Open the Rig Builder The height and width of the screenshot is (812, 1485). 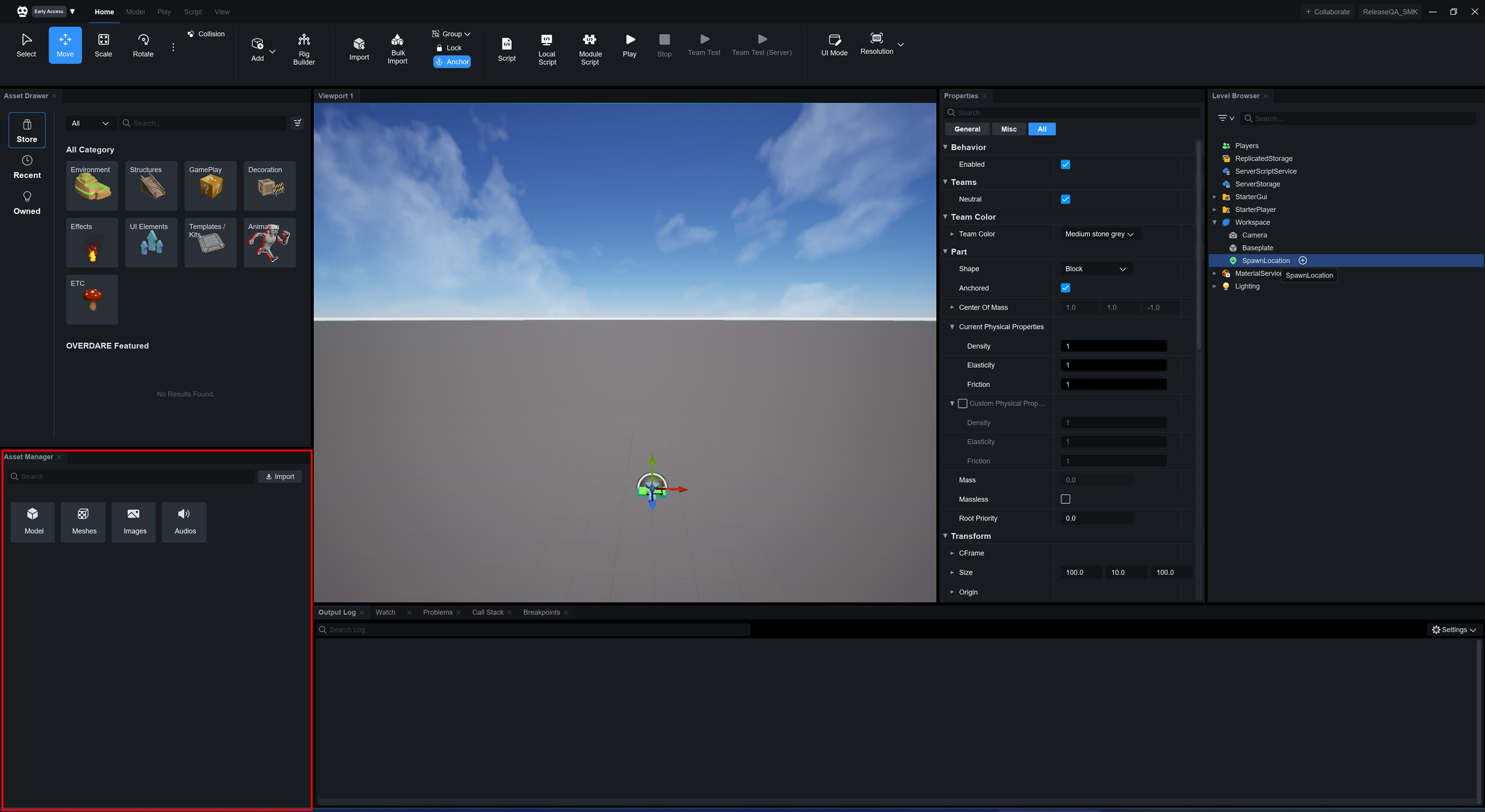pos(304,48)
